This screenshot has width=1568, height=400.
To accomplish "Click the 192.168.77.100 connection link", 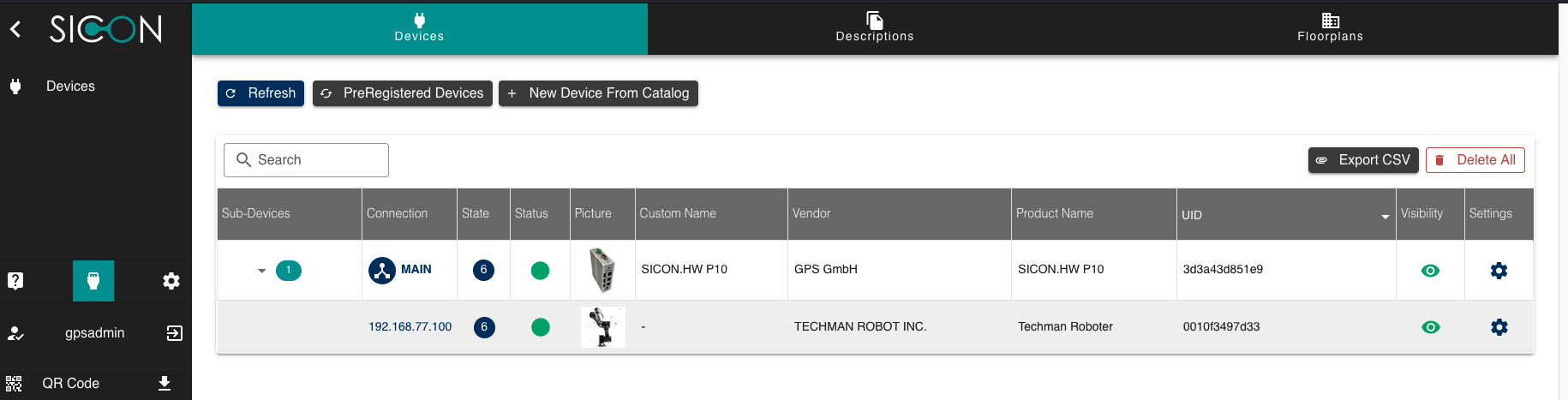I will 410,327.
